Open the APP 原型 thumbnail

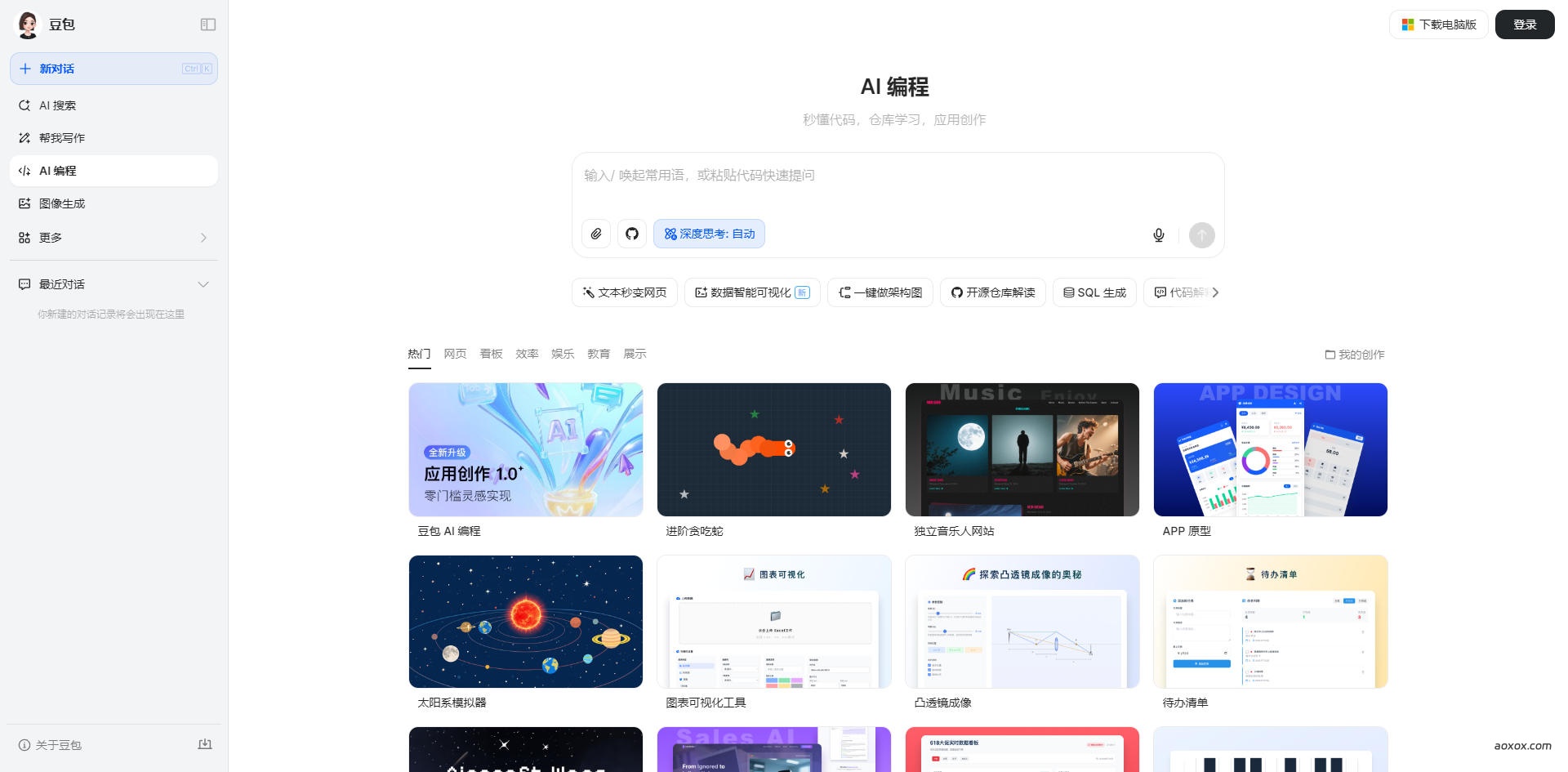click(x=1271, y=449)
